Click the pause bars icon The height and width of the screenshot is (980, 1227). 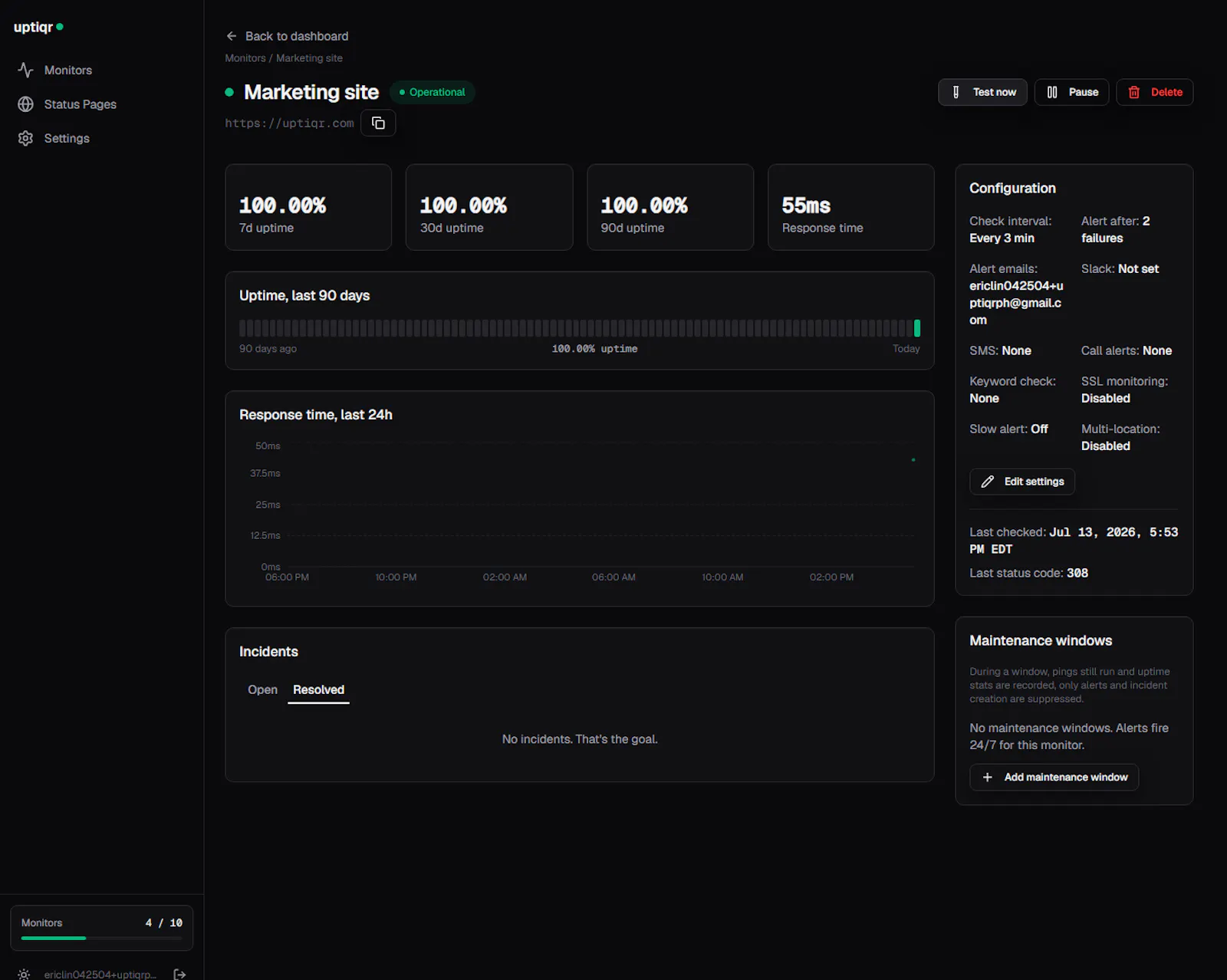click(1052, 92)
